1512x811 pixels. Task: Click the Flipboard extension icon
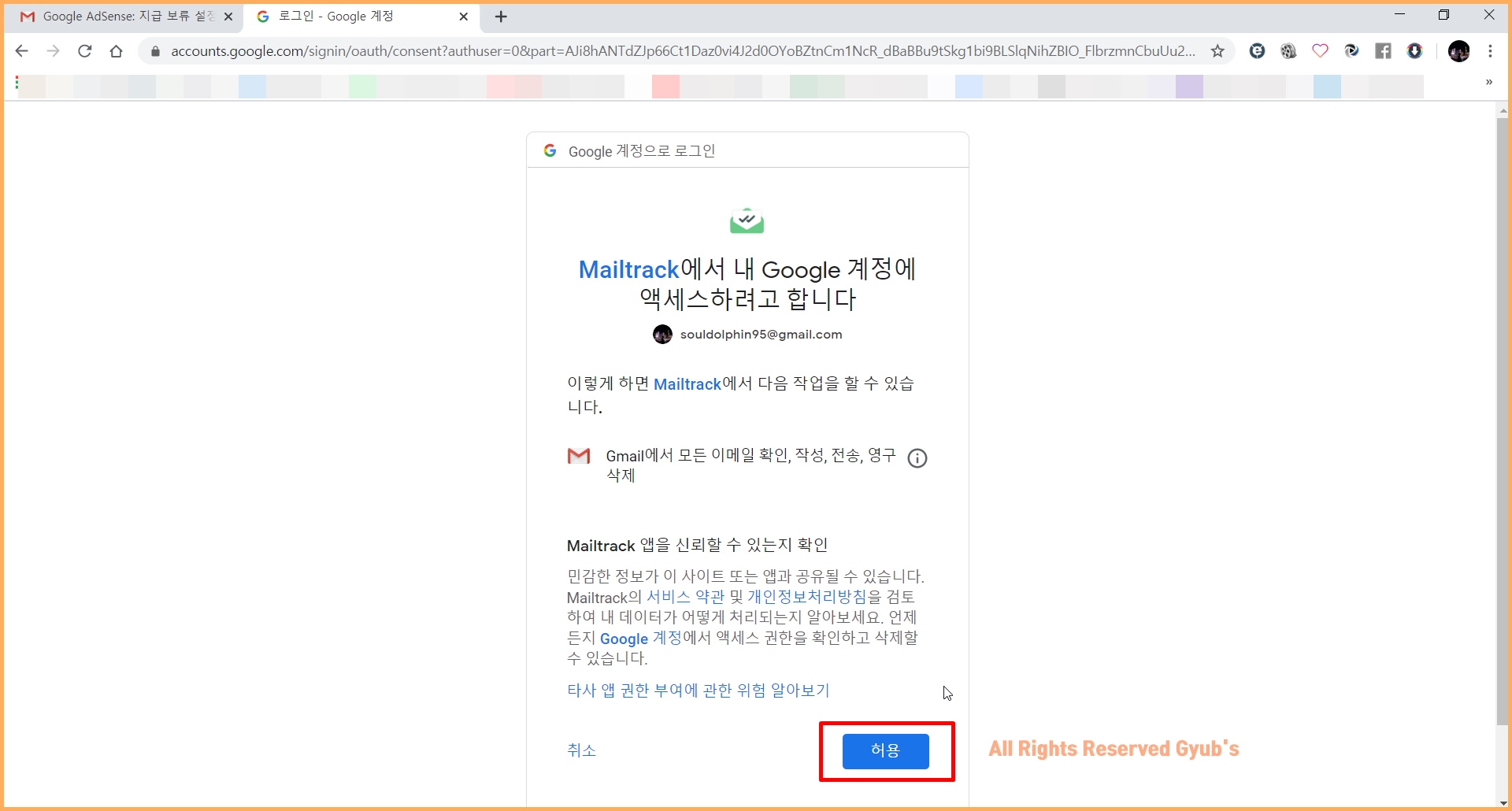[x=1384, y=51]
